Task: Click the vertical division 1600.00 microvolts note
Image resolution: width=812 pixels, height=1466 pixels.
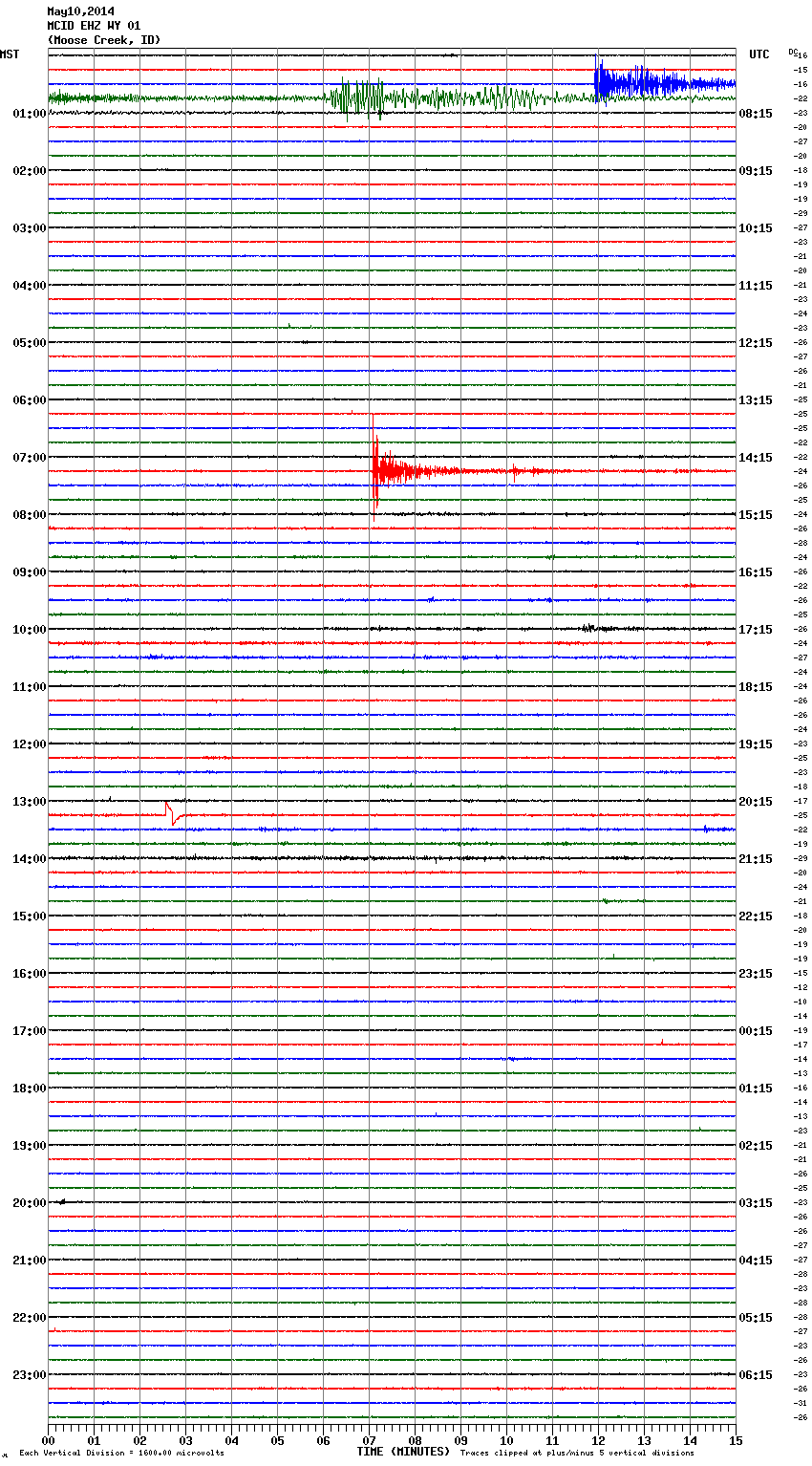Action: 121,1454
